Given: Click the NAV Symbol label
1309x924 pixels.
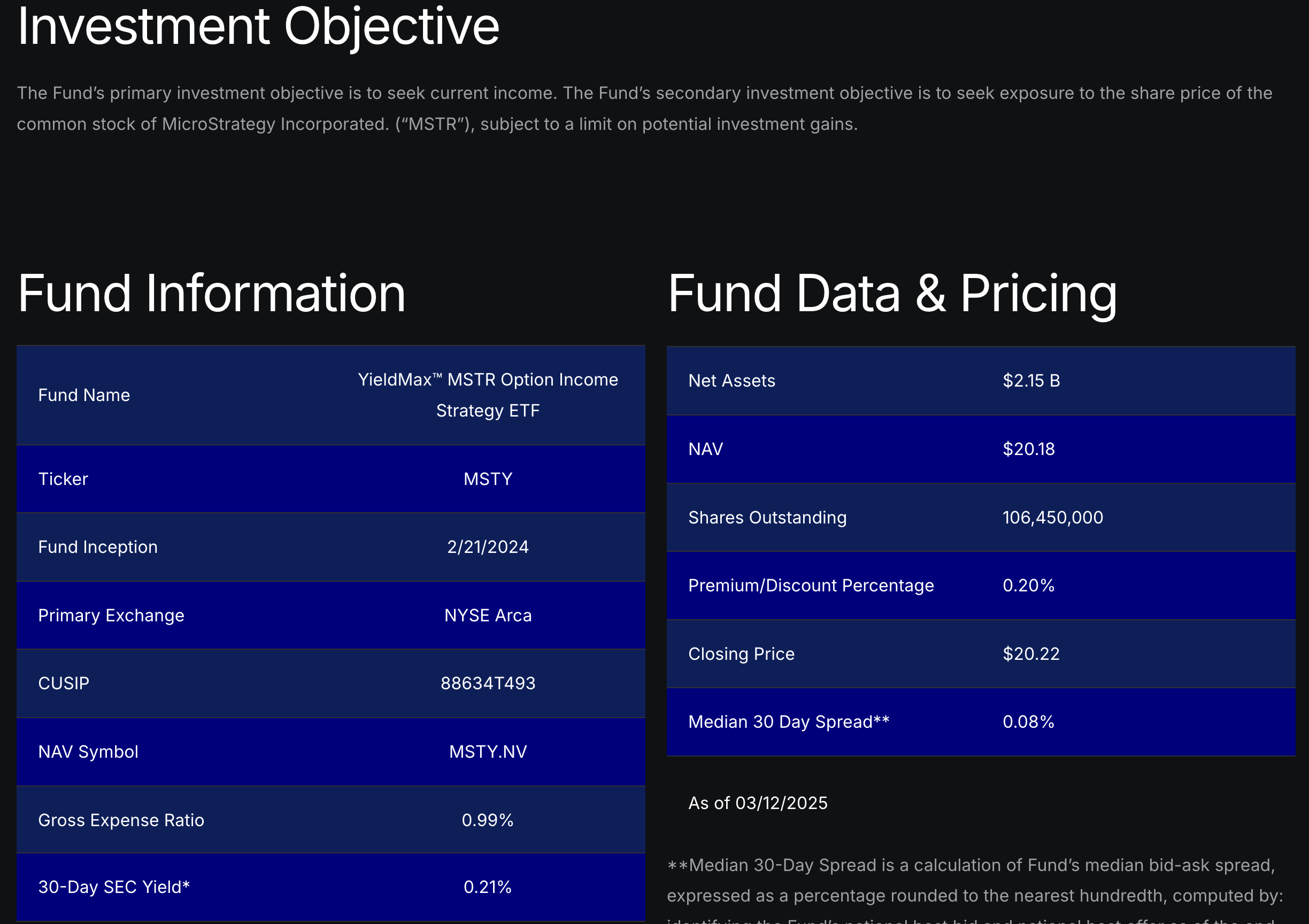Looking at the screenshot, I should 88,752.
